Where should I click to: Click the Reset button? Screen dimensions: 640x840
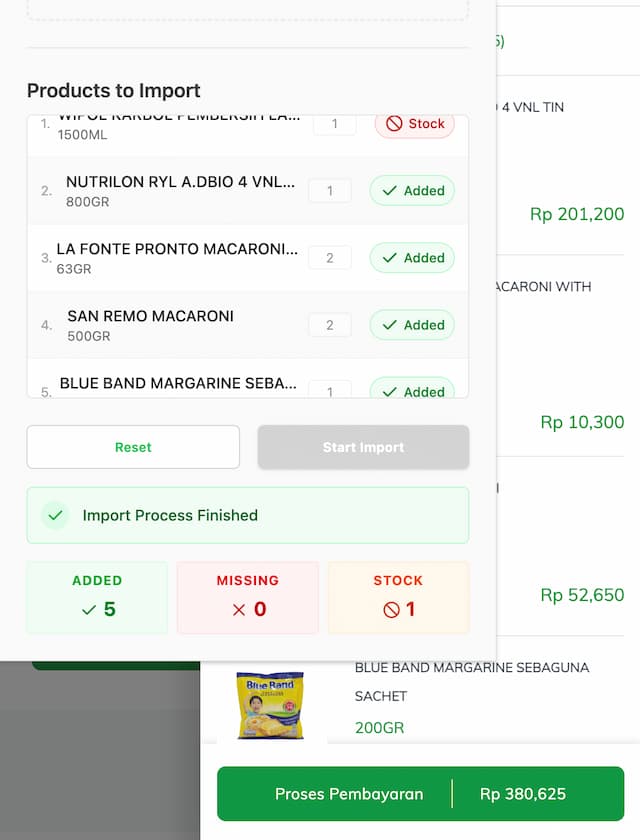(x=132, y=447)
